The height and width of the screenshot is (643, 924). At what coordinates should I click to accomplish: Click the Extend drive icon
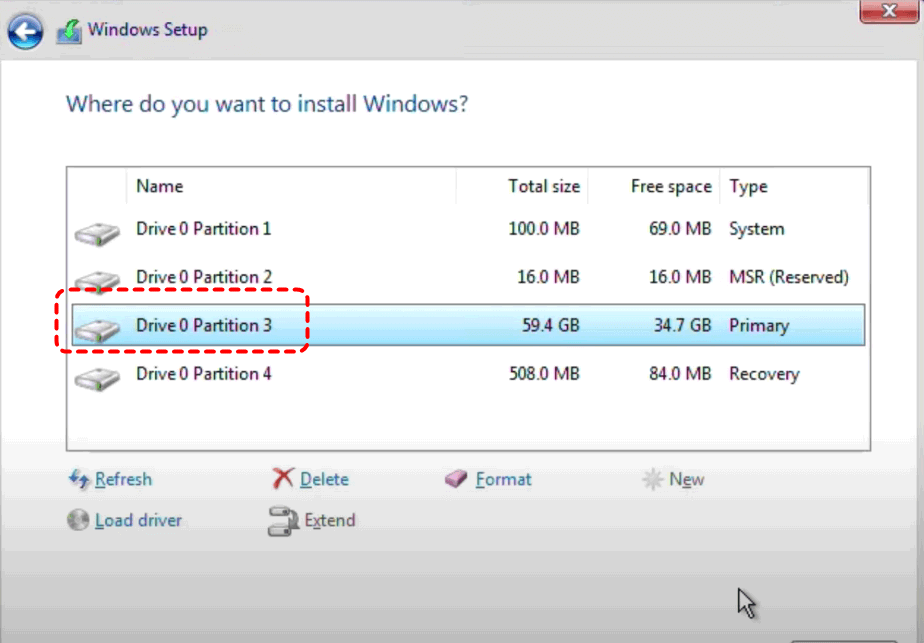(283, 521)
